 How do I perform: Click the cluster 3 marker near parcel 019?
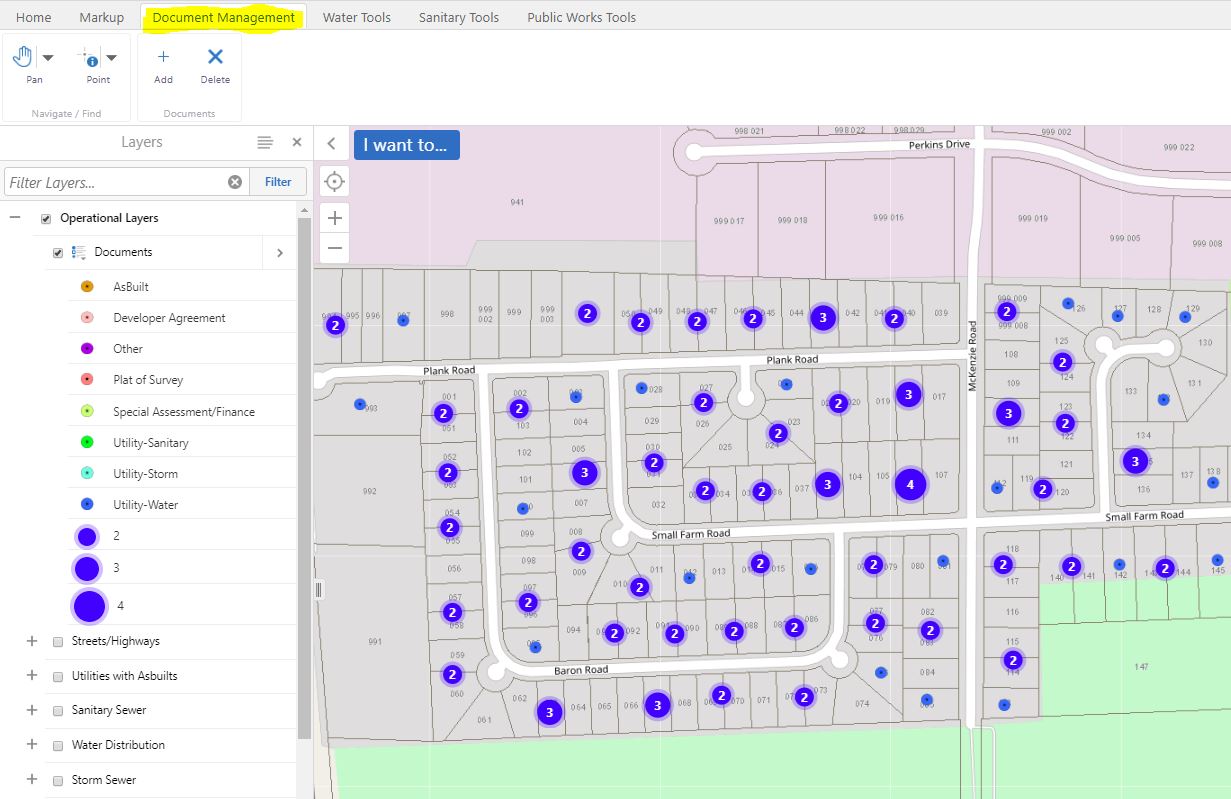[908, 394]
